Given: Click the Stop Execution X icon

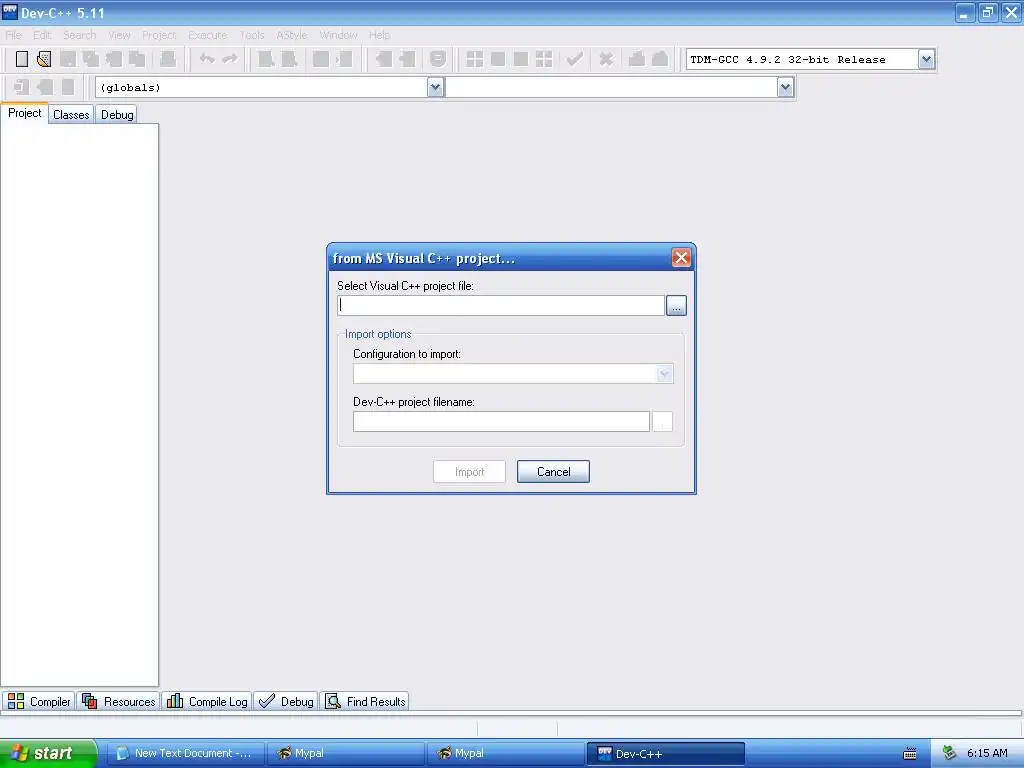Looking at the screenshot, I should click(x=606, y=59).
